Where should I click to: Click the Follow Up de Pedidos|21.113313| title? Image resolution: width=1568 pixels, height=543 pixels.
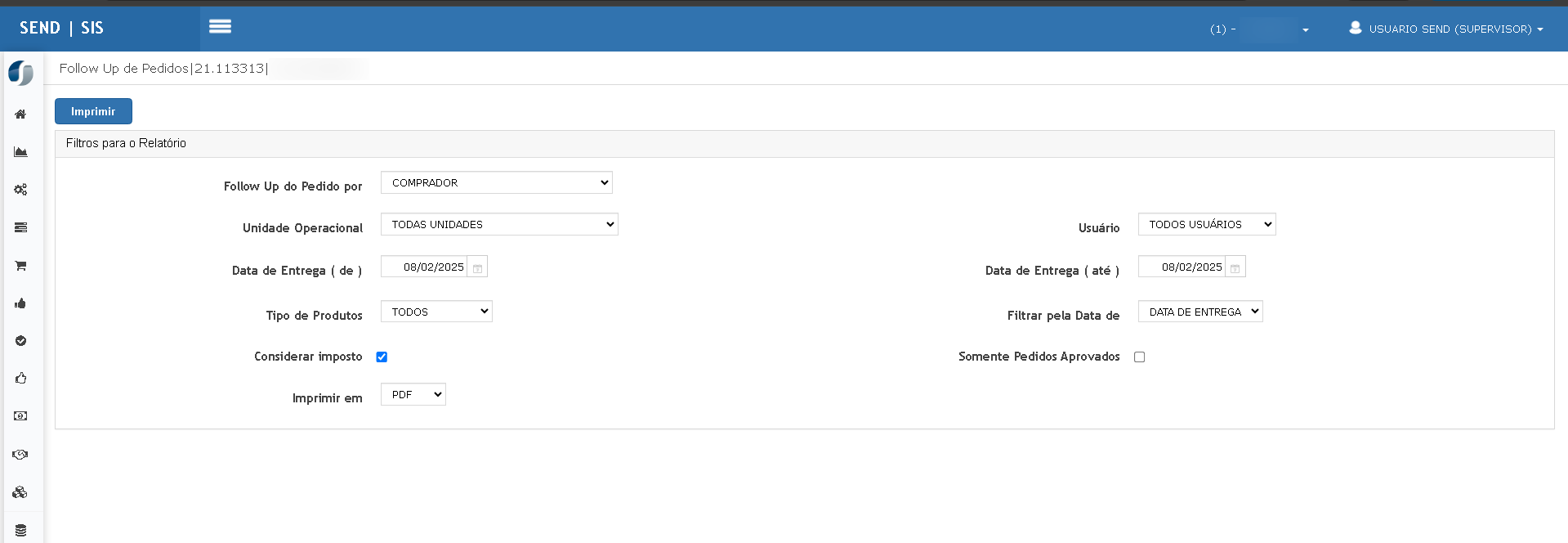(x=163, y=68)
